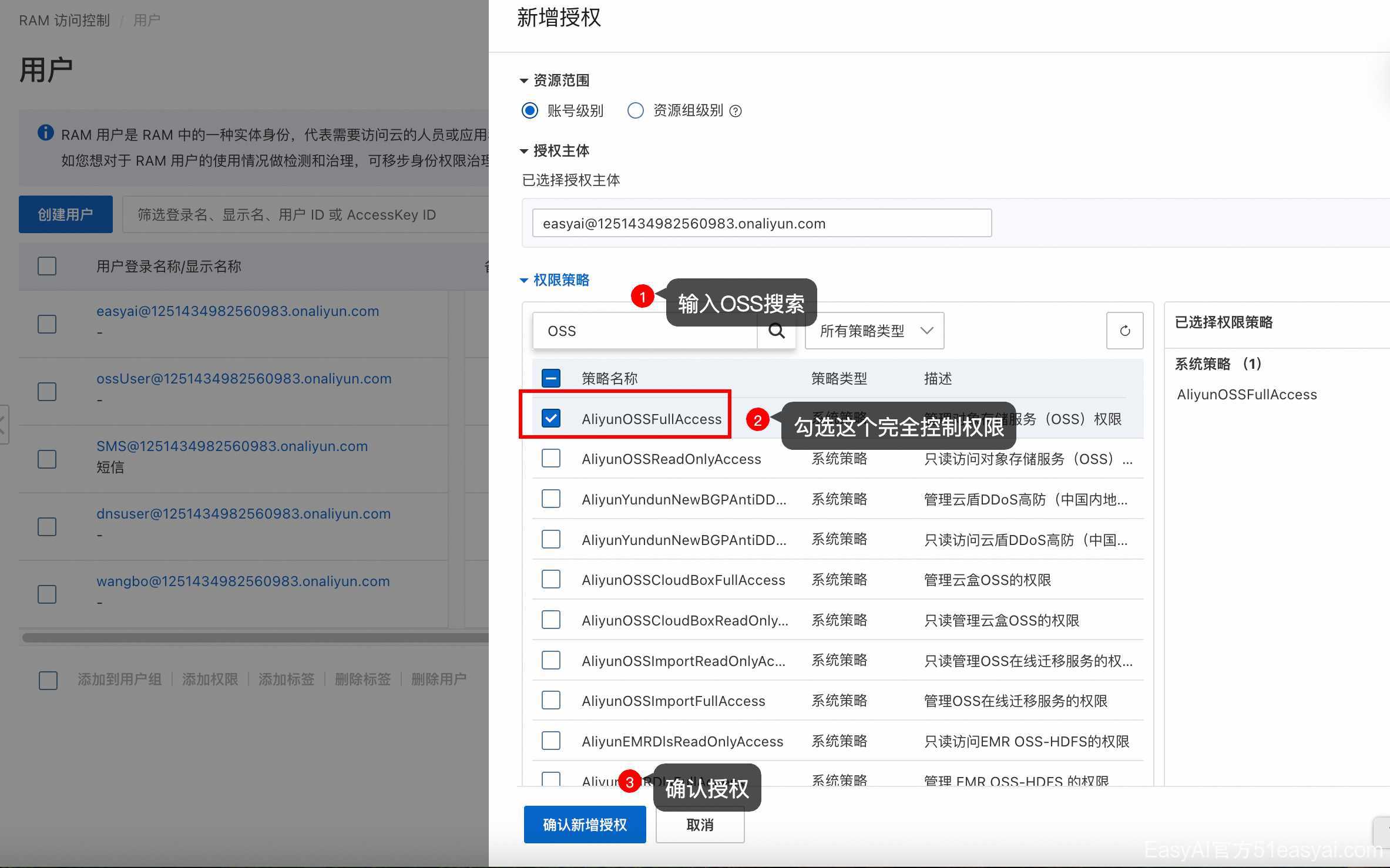
Task: Click the 管理云盒OSS的权限 description
Action: click(x=988, y=580)
